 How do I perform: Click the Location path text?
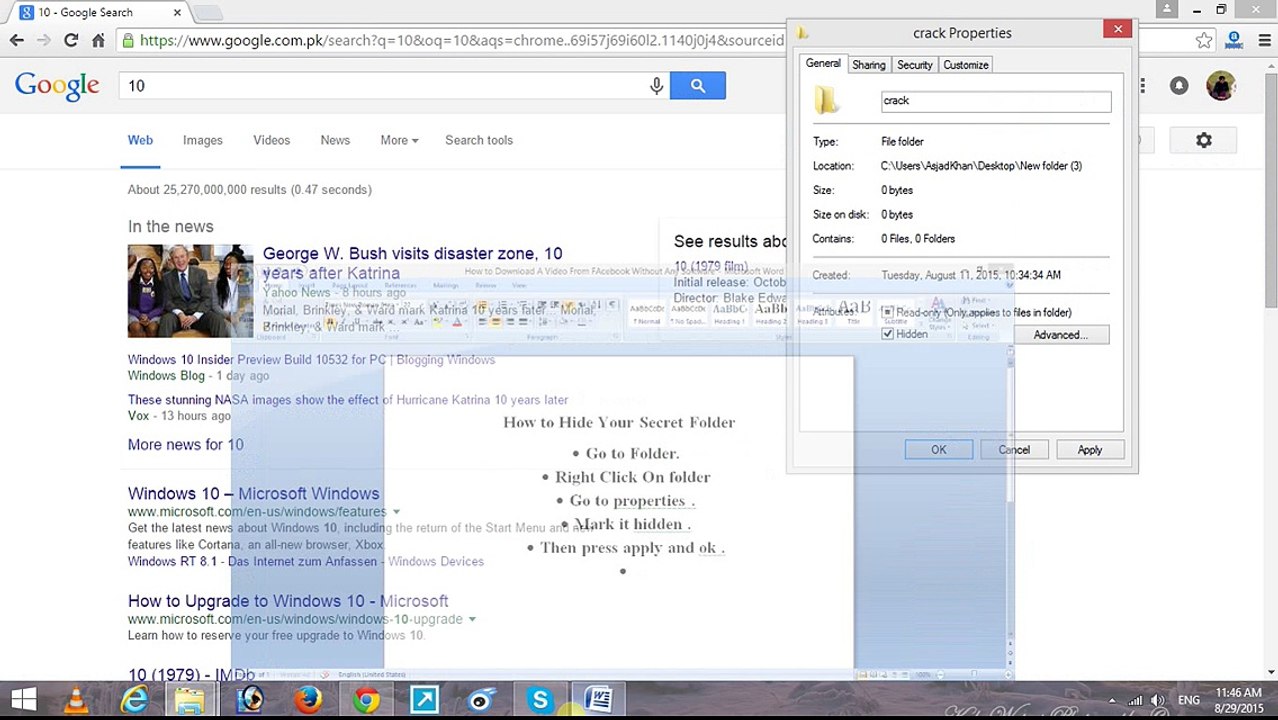[x=981, y=166]
